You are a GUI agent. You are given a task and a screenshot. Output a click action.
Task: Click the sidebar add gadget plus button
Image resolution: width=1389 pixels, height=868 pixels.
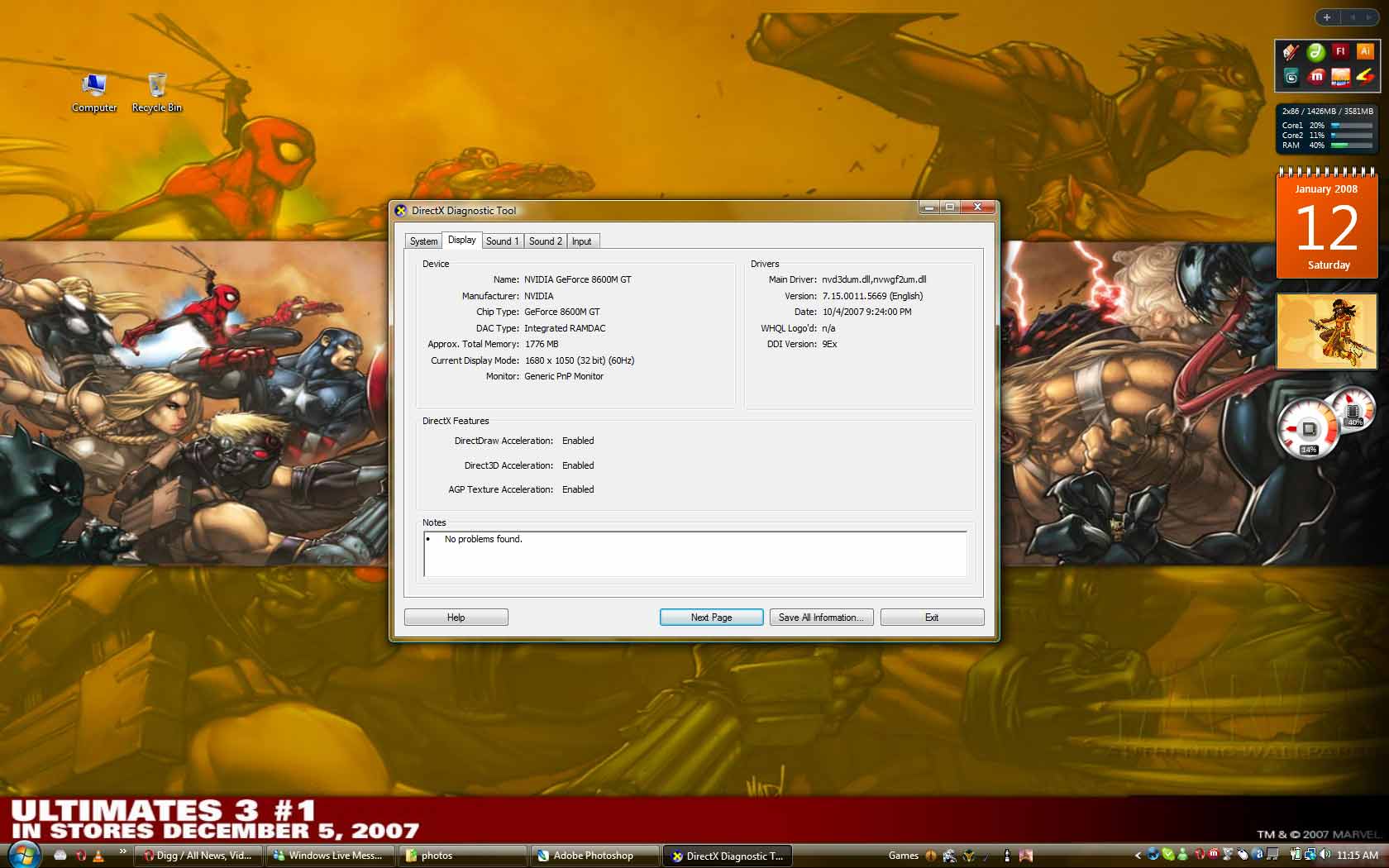tap(1326, 17)
